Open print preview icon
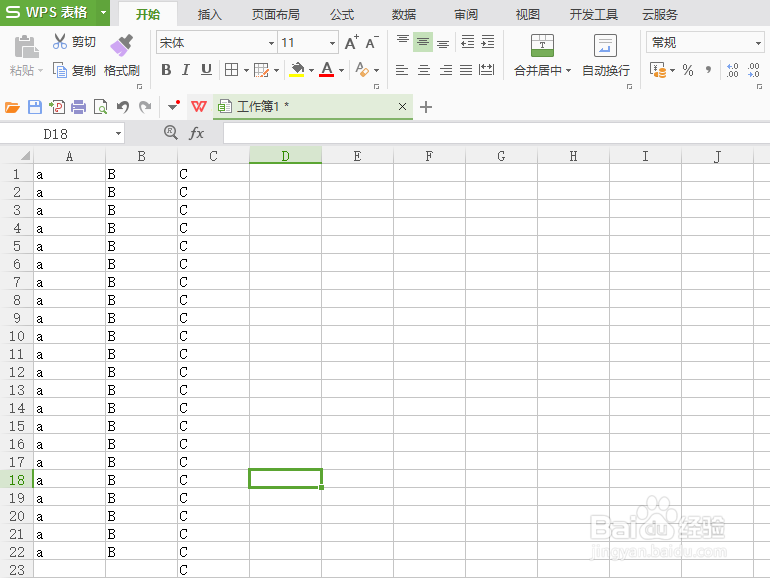Screen dimensions: 770x578 (x=101, y=107)
